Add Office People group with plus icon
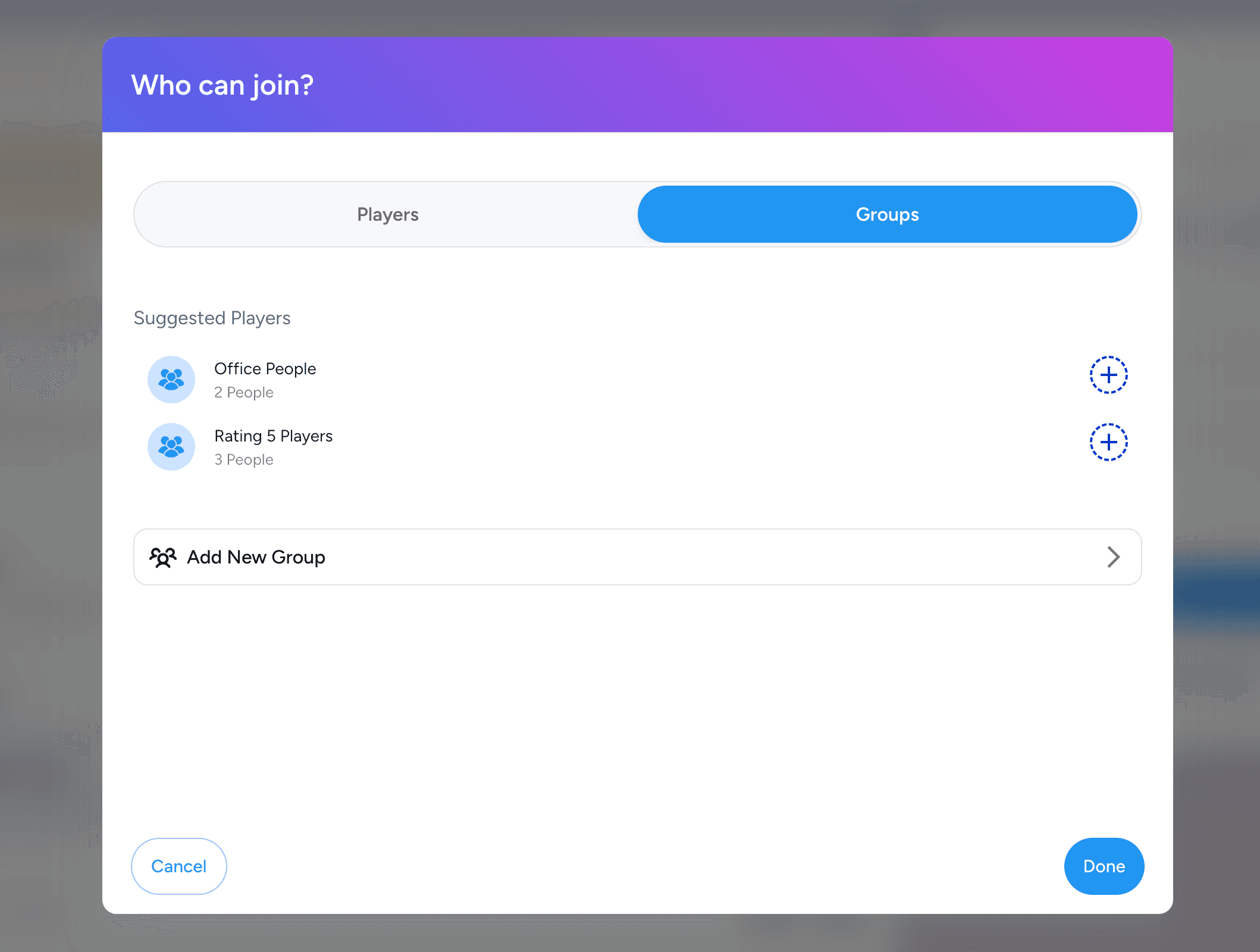The image size is (1260, 952). click(x=1108, y=375)
